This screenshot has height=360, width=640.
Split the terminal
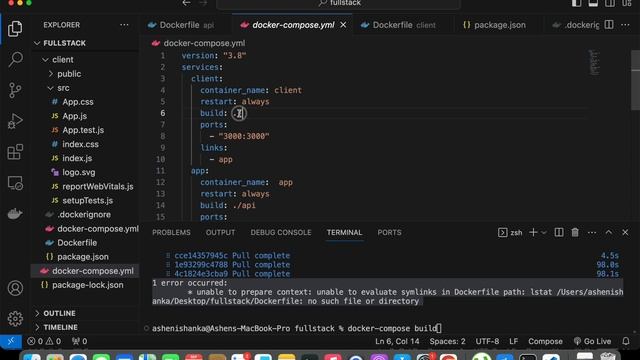click(x=559, y=232)
